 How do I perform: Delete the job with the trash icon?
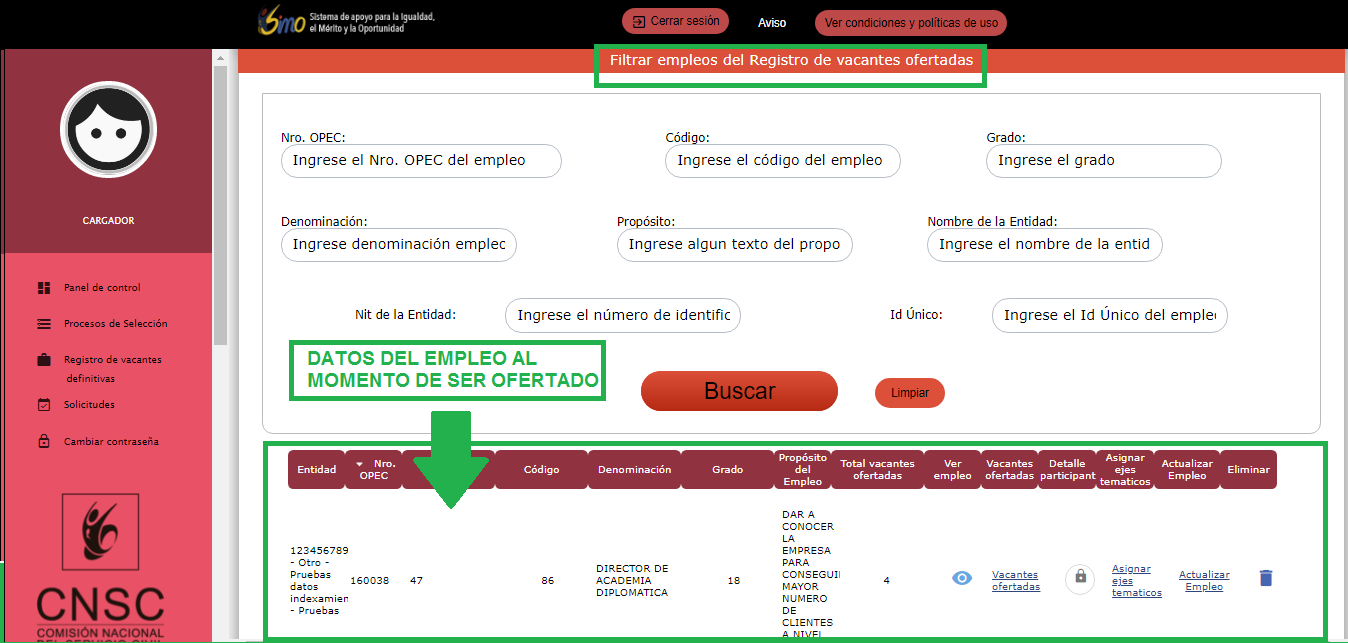pyautogui.click(x=1266, y=578)
